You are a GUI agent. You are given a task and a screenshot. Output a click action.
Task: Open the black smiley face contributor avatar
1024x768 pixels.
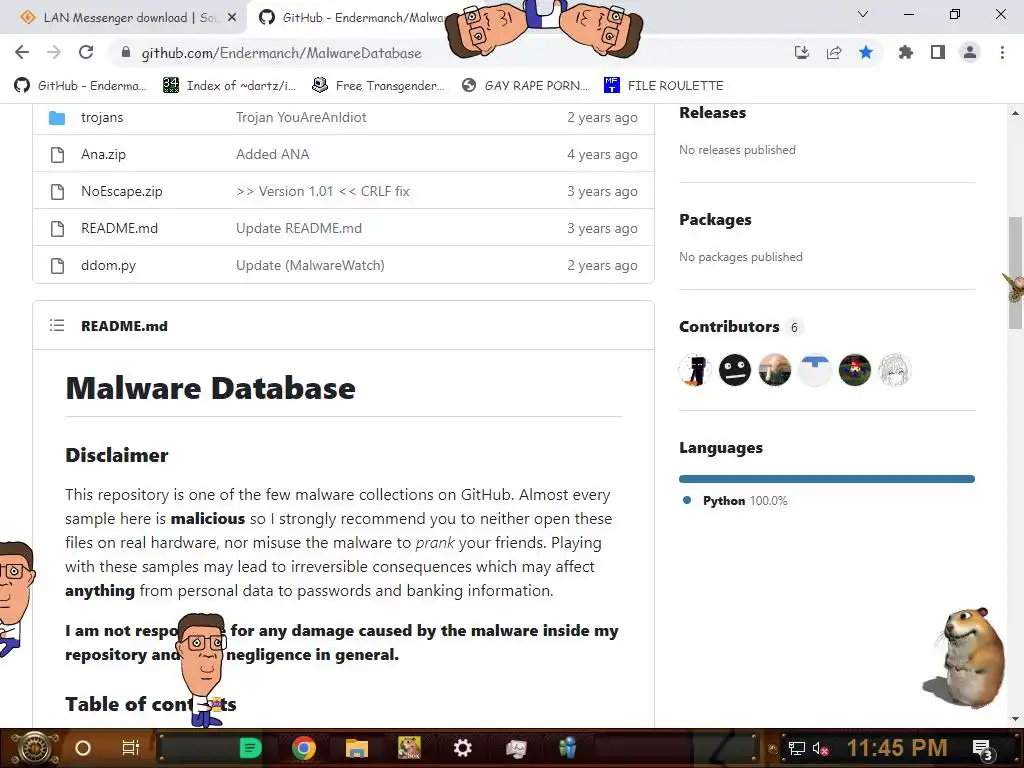click(x=735, y=370)
